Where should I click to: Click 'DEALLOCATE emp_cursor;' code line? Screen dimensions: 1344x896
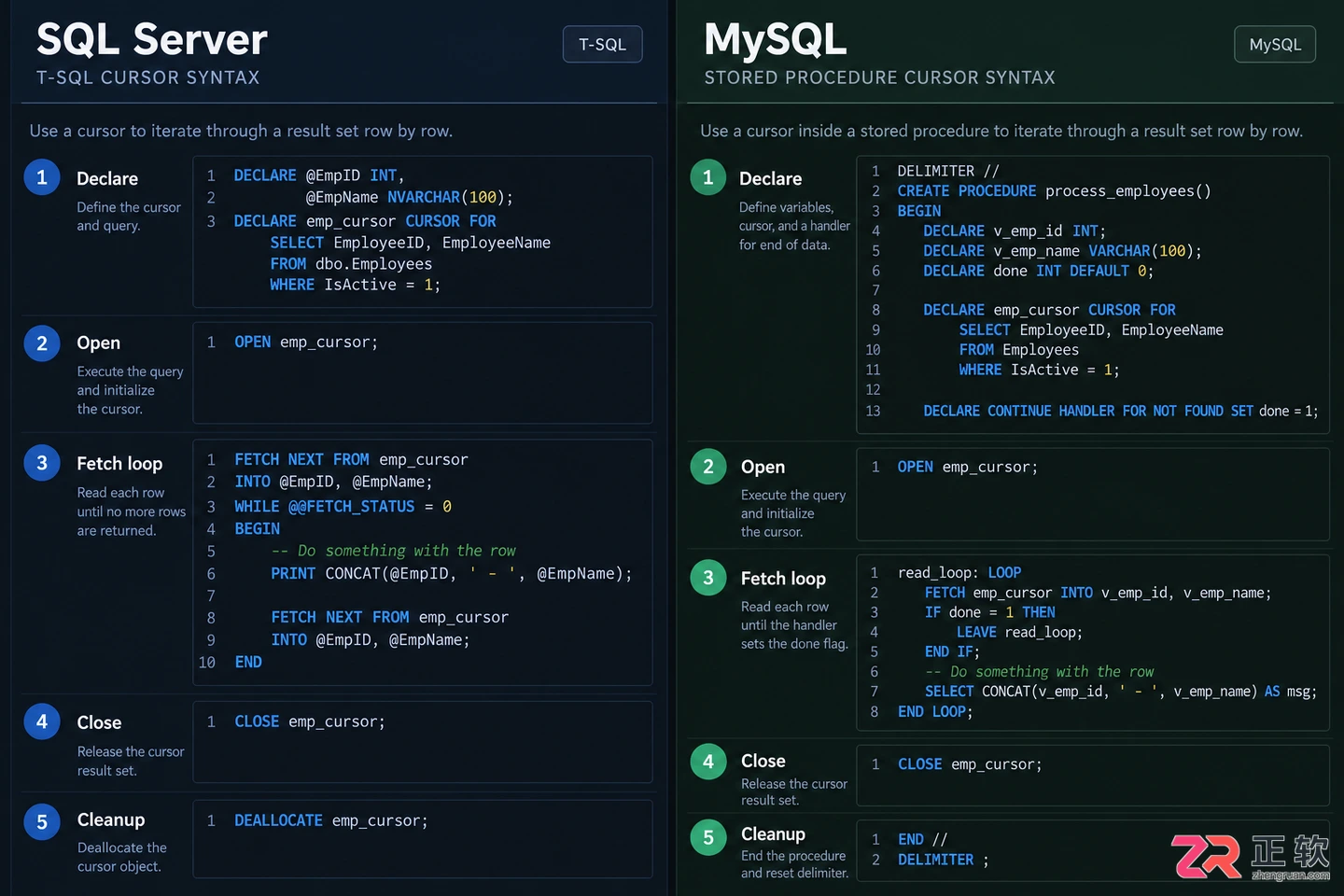[x=331, y=820]
